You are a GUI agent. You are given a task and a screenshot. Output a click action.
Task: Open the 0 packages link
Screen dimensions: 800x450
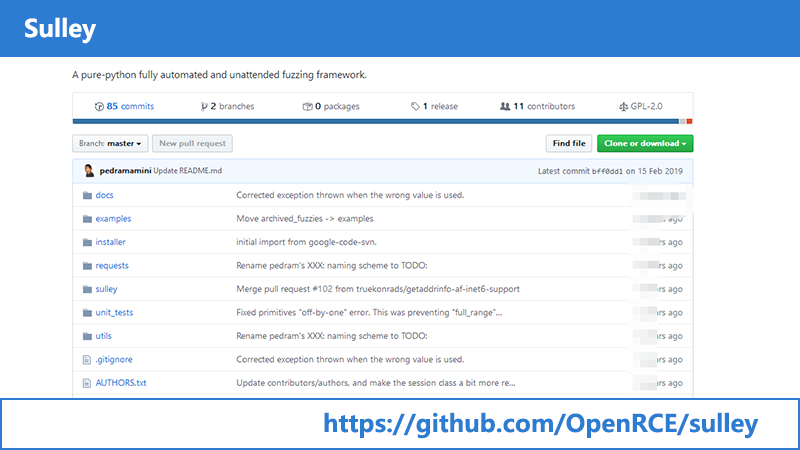337,106
